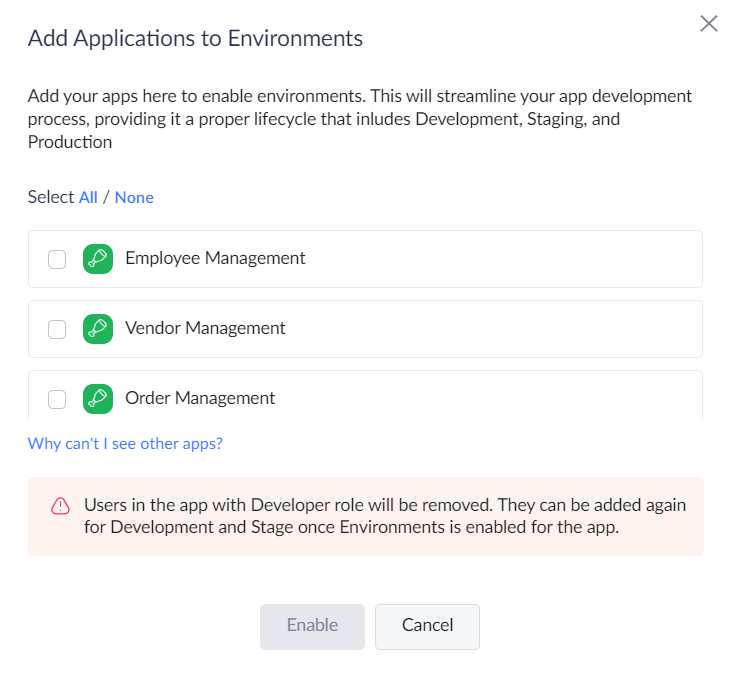Viewport: 733px width, 683px height.
Task: Select All applications link
Action: tap(88, 197)
